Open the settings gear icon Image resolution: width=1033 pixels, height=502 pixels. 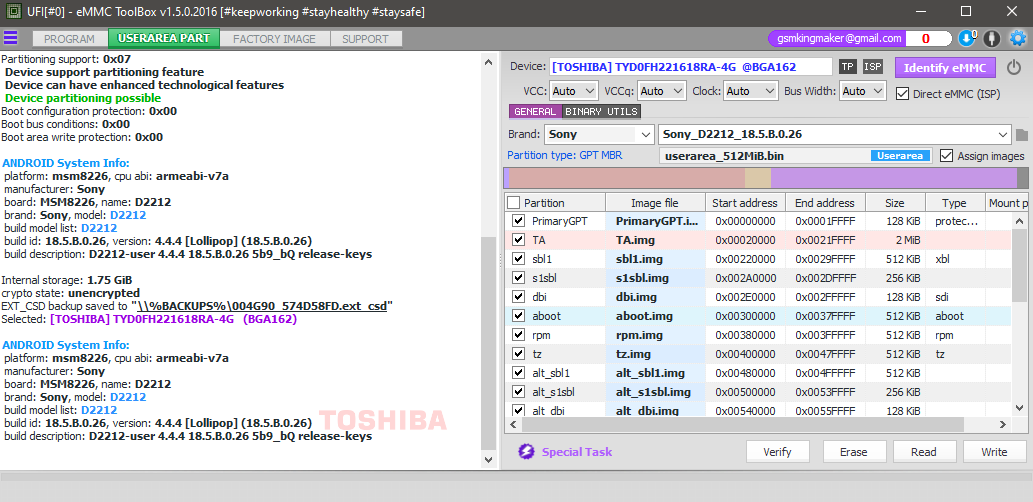[1017, 38]
